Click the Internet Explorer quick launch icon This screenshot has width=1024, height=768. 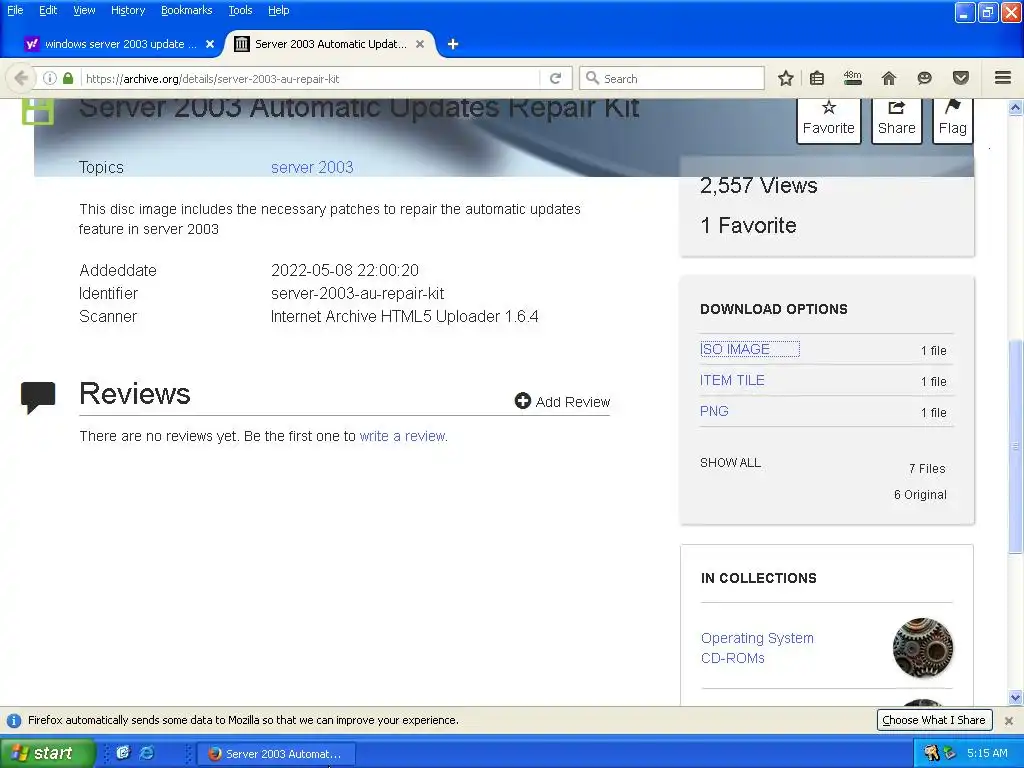(147, 753)
